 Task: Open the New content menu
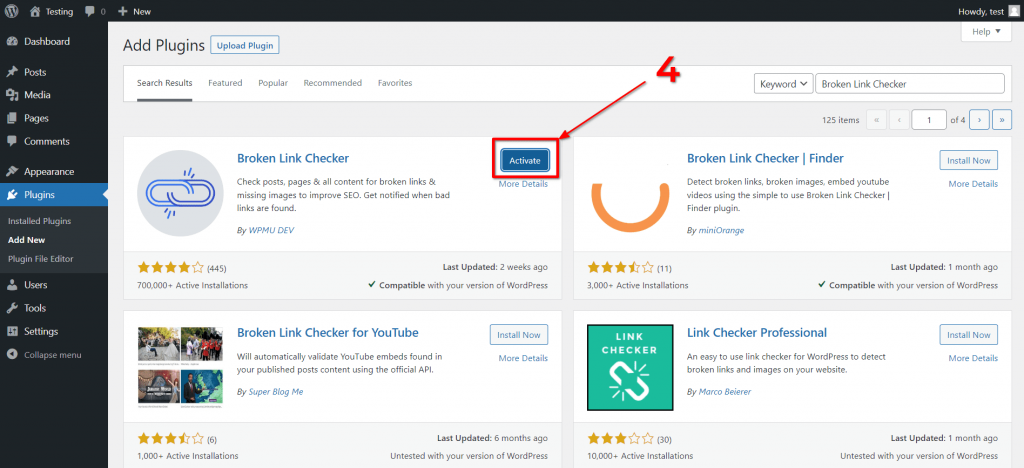(x=135, y=11)
